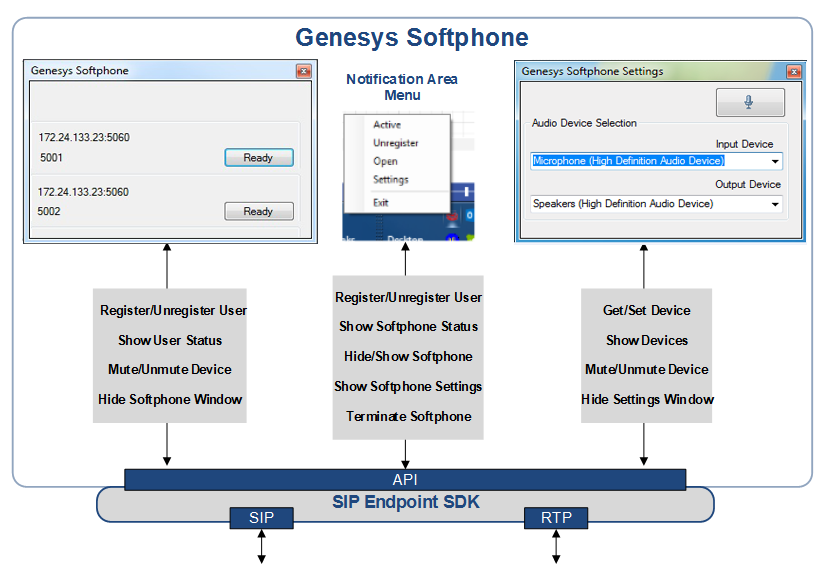832x573 pixels.
Task: Select the RTP box
Action: (x=556, y=517)
